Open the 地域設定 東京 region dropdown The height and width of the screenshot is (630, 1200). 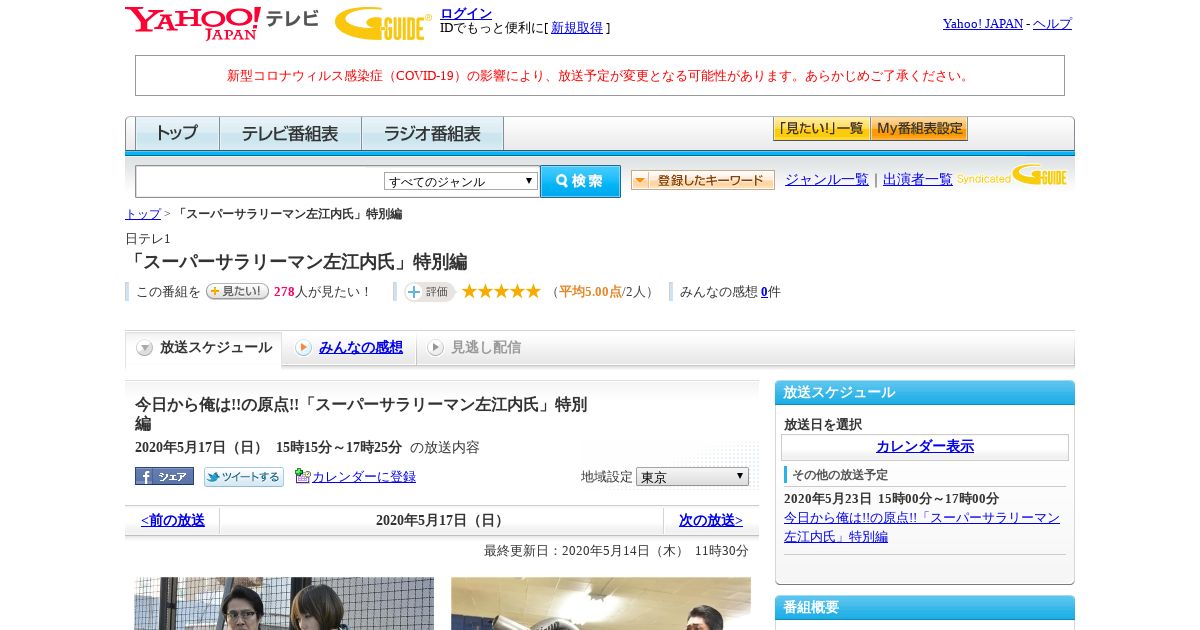pyautogui.click(x=692, y=477)
